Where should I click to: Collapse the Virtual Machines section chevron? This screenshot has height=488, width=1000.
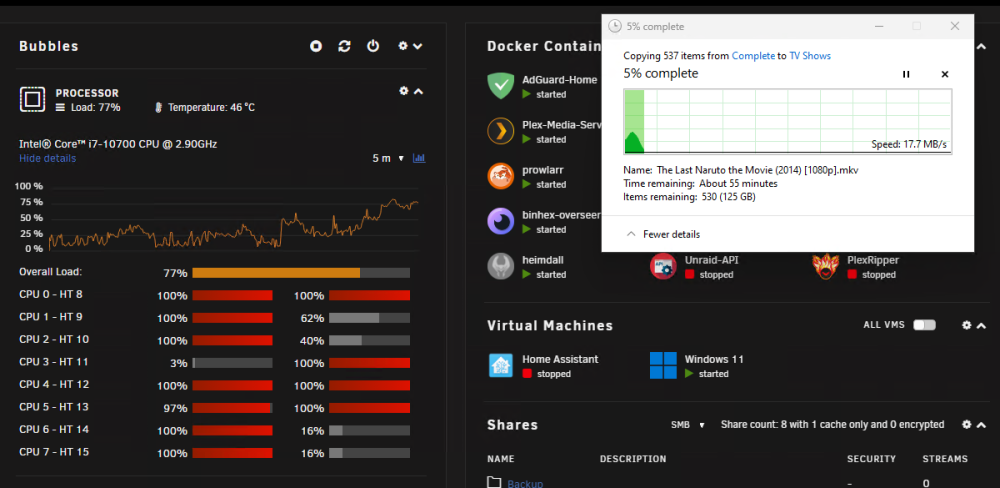[982, 326]
